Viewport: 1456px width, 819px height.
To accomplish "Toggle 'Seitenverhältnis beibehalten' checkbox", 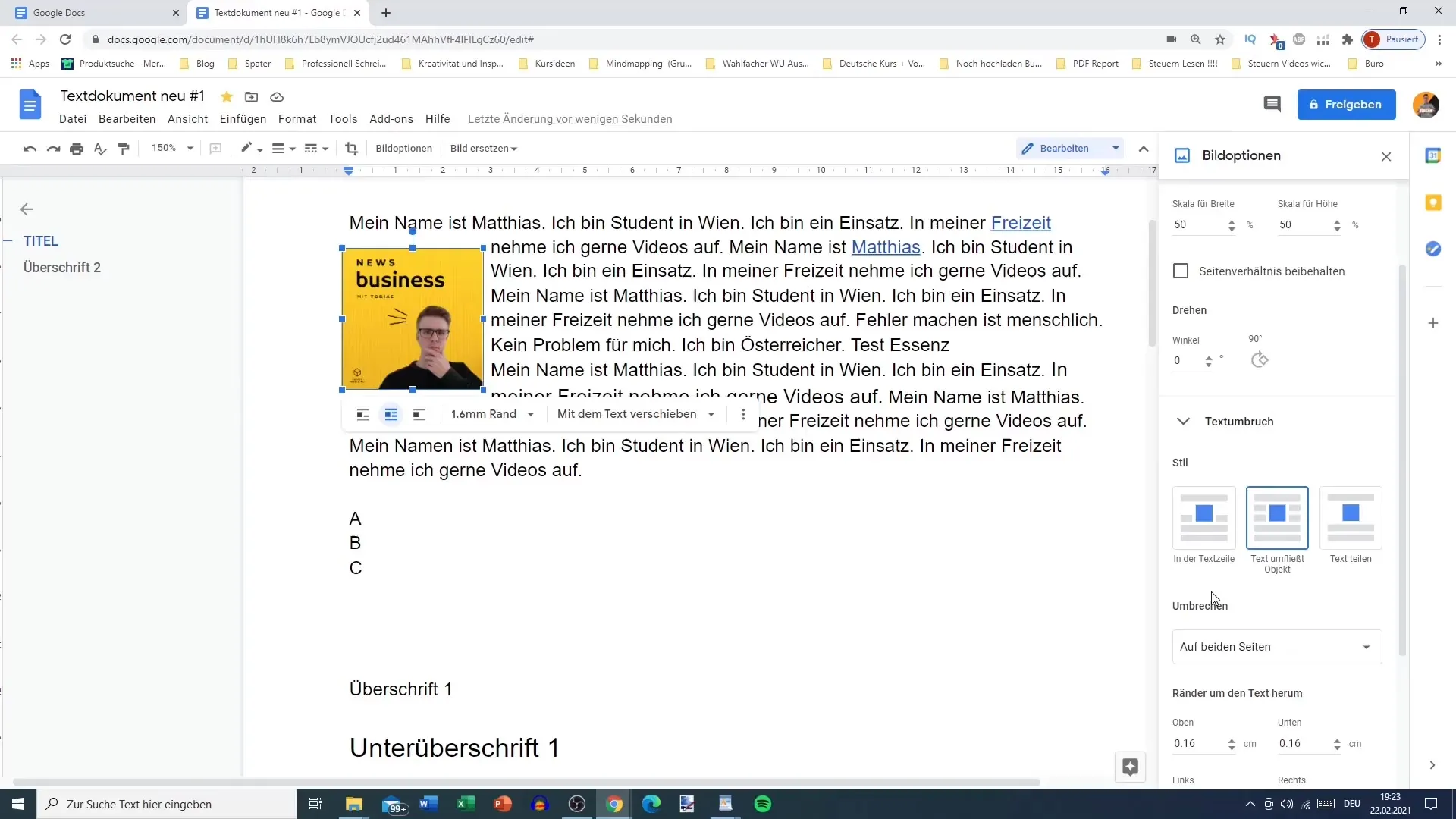I will tap(1182, 272).
